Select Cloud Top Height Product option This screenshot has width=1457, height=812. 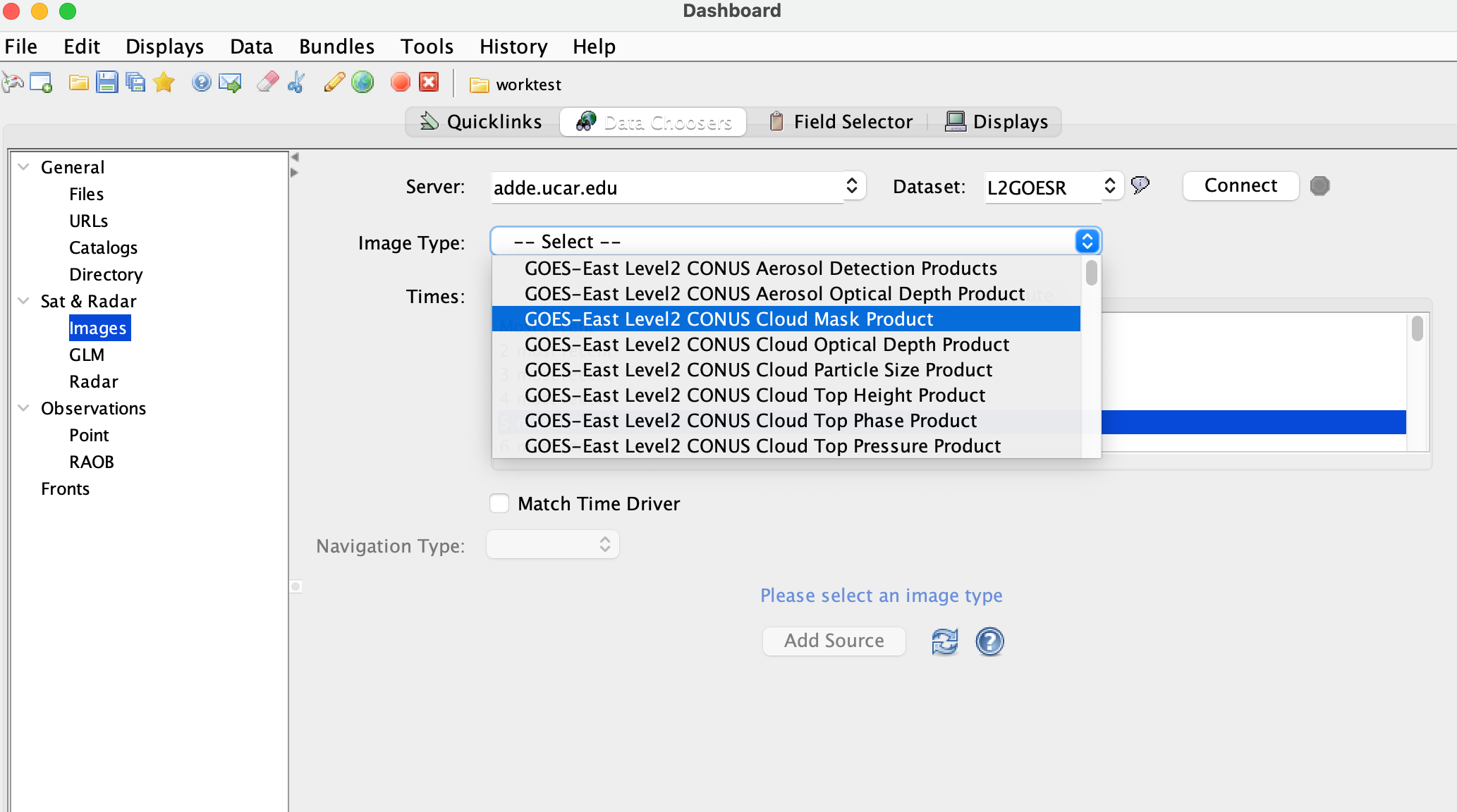[x=755, y=395]
